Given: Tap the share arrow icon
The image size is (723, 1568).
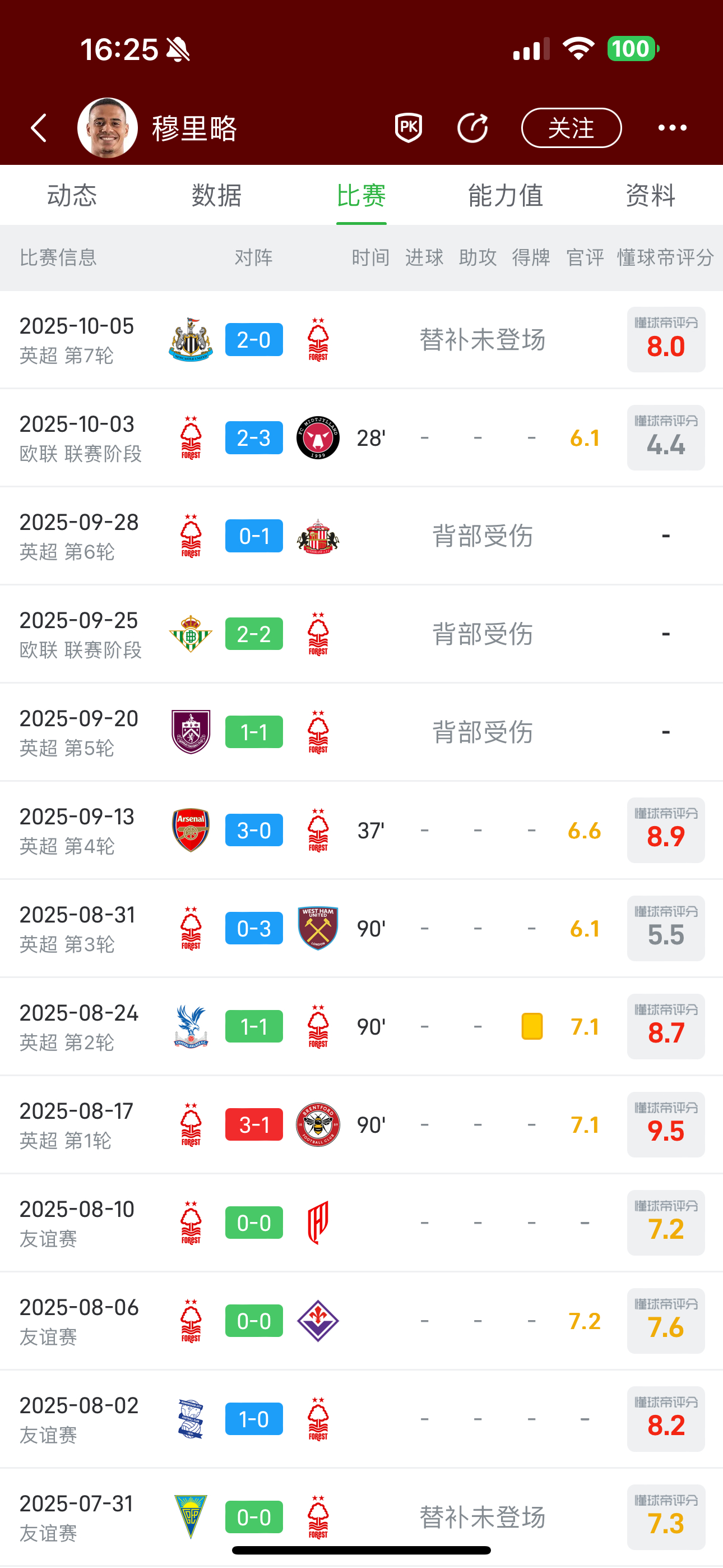Looking at the screenshot, I should [x=473, y=128].
